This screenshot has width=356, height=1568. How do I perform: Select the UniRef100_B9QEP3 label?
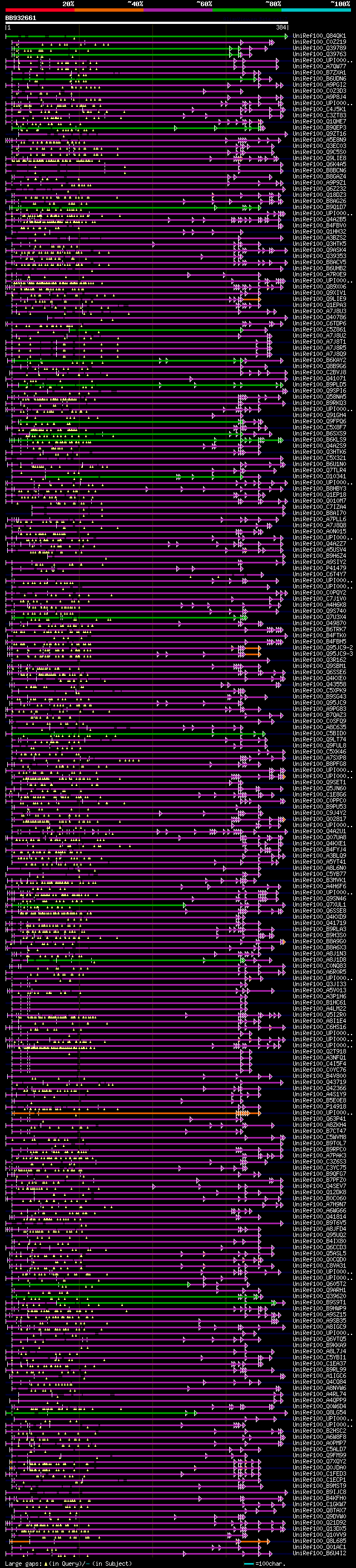pyautogui.click(x=319, y=128)
